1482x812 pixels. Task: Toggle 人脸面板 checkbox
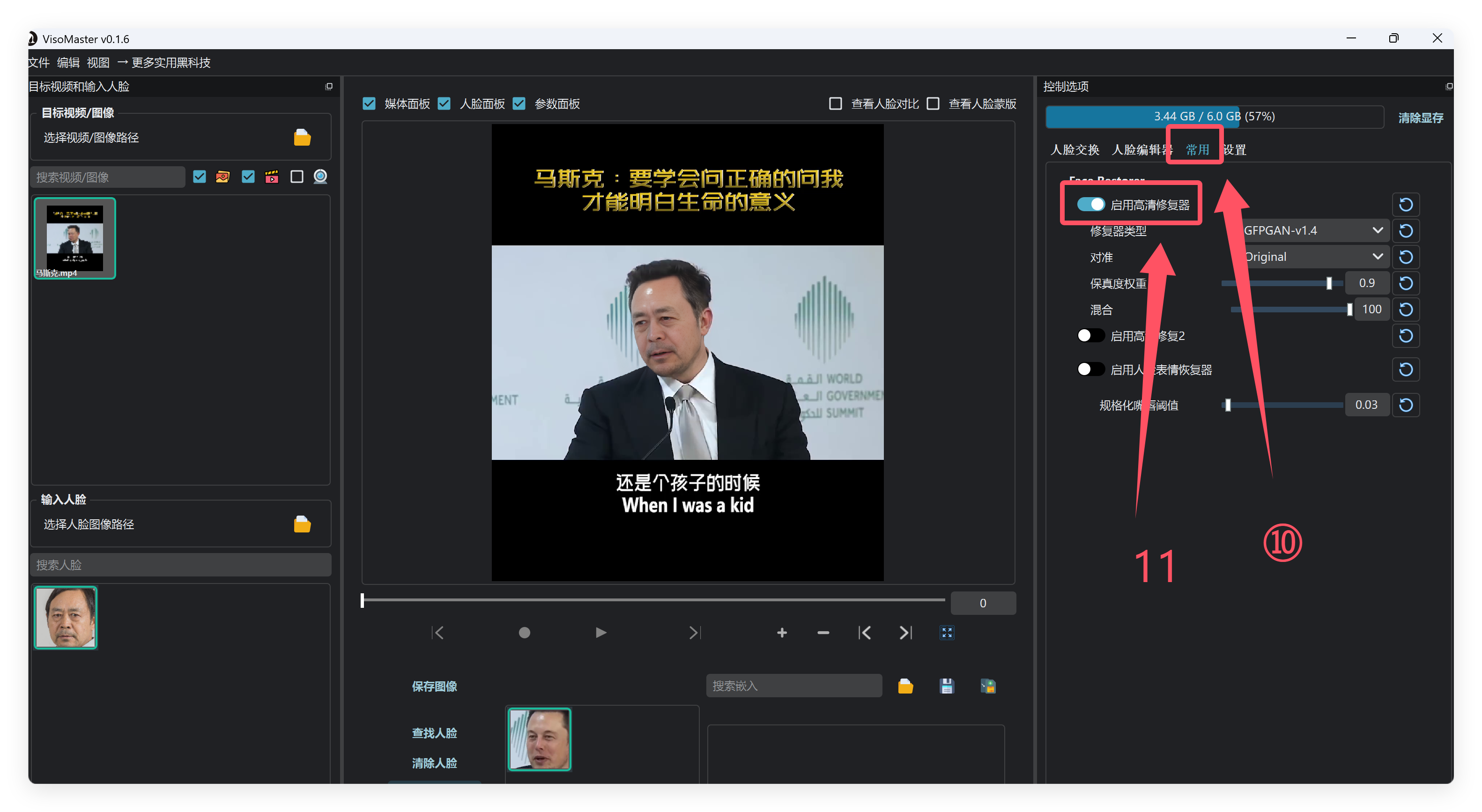pyautogui.click(x=444, y=103)
